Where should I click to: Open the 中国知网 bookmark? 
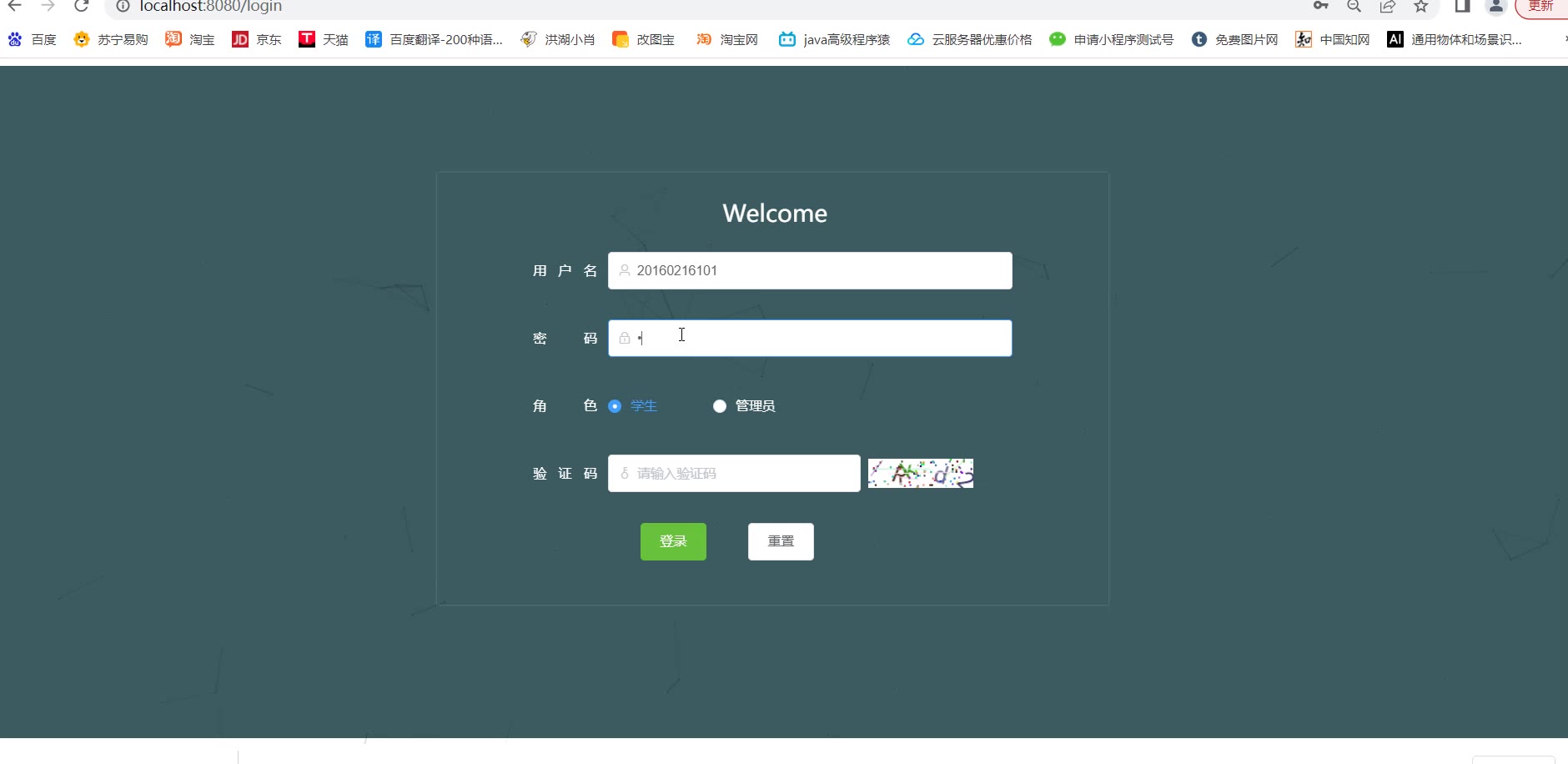pyautogui.click(x=1333, y=39)
